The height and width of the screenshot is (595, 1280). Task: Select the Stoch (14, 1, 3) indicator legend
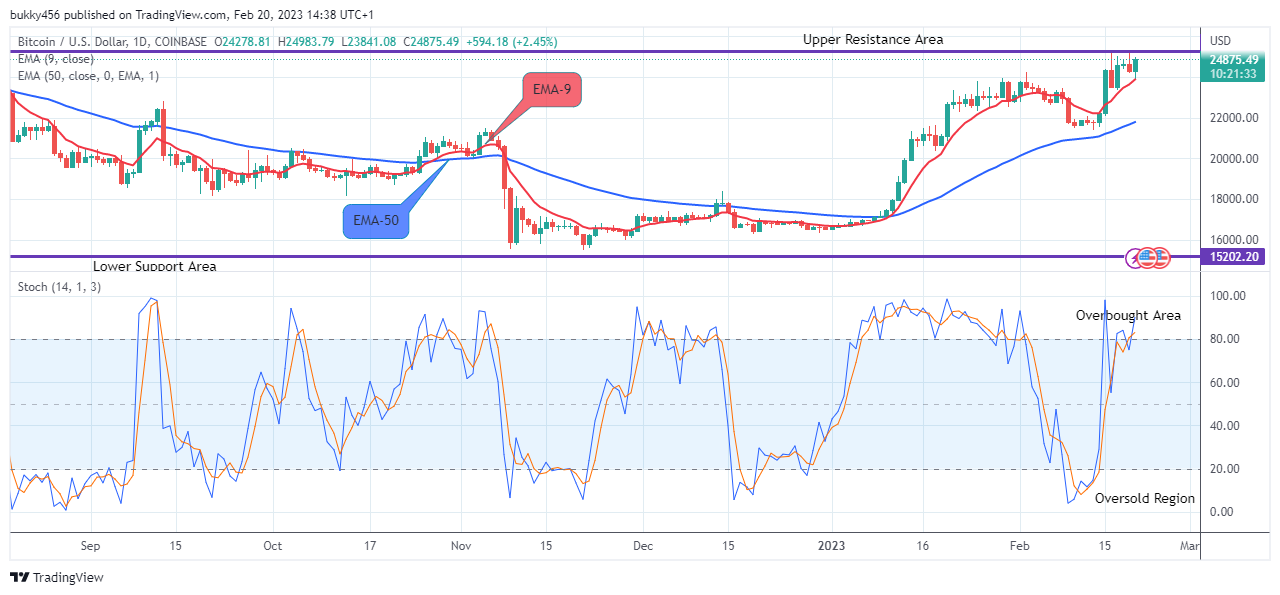[x=57, y=287]
